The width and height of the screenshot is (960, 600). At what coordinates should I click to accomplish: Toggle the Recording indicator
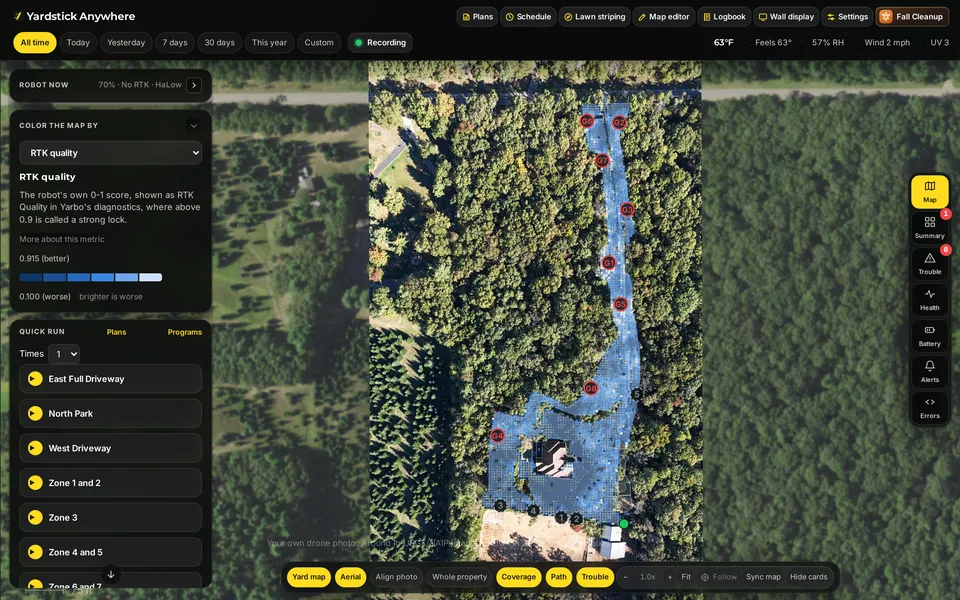pos(380,43)
